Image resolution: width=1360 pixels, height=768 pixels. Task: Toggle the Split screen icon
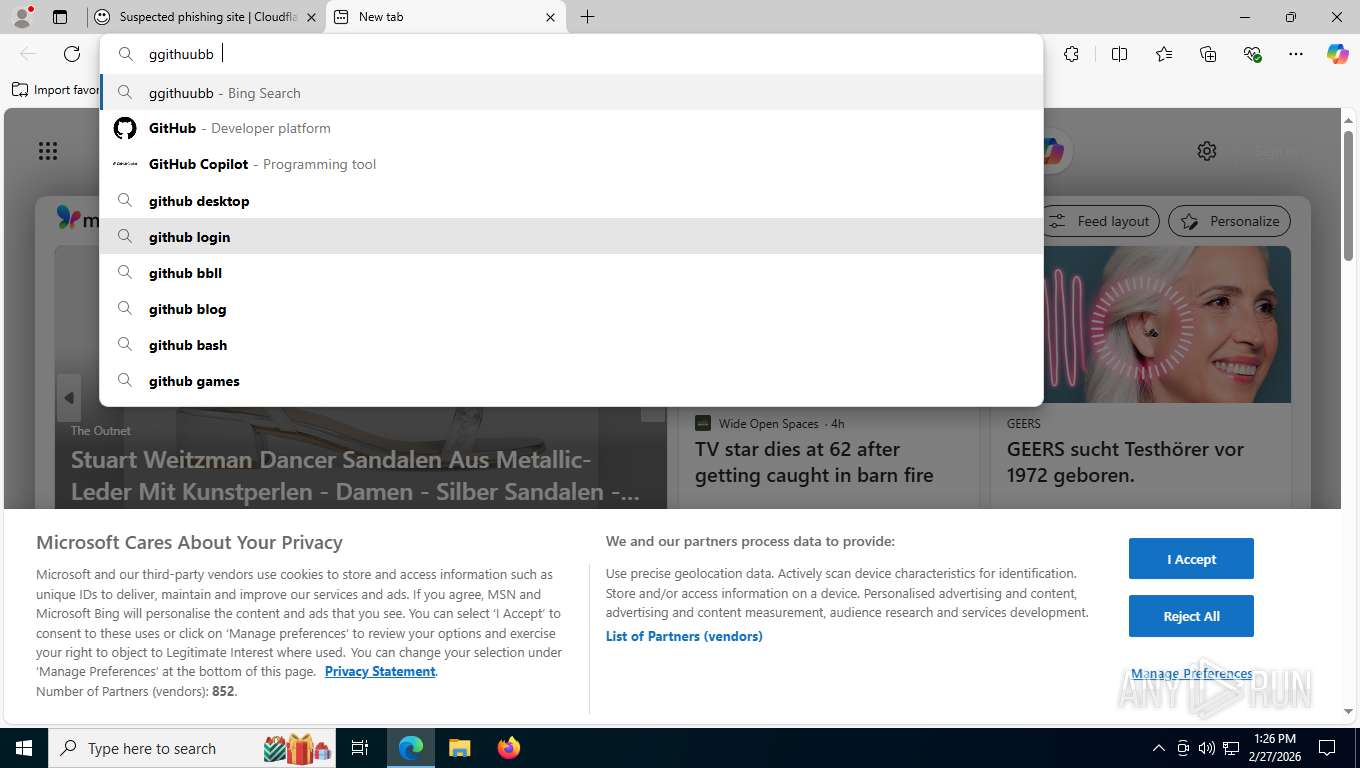coord(1119,54)
